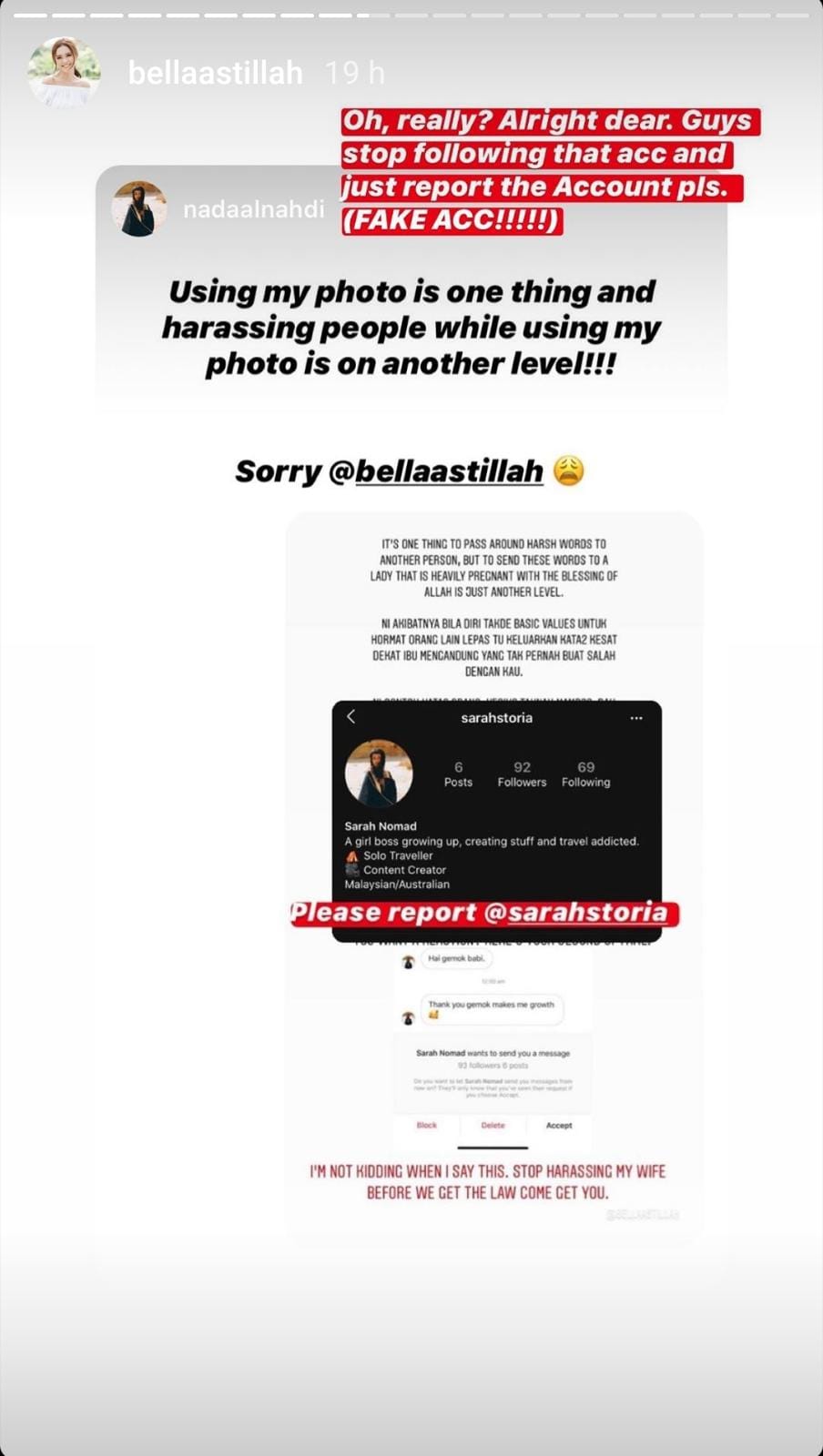This screenshot has height=1456, width=823.
Task: Tap the Delete option in message request
Action: [x=493, y=1126]
